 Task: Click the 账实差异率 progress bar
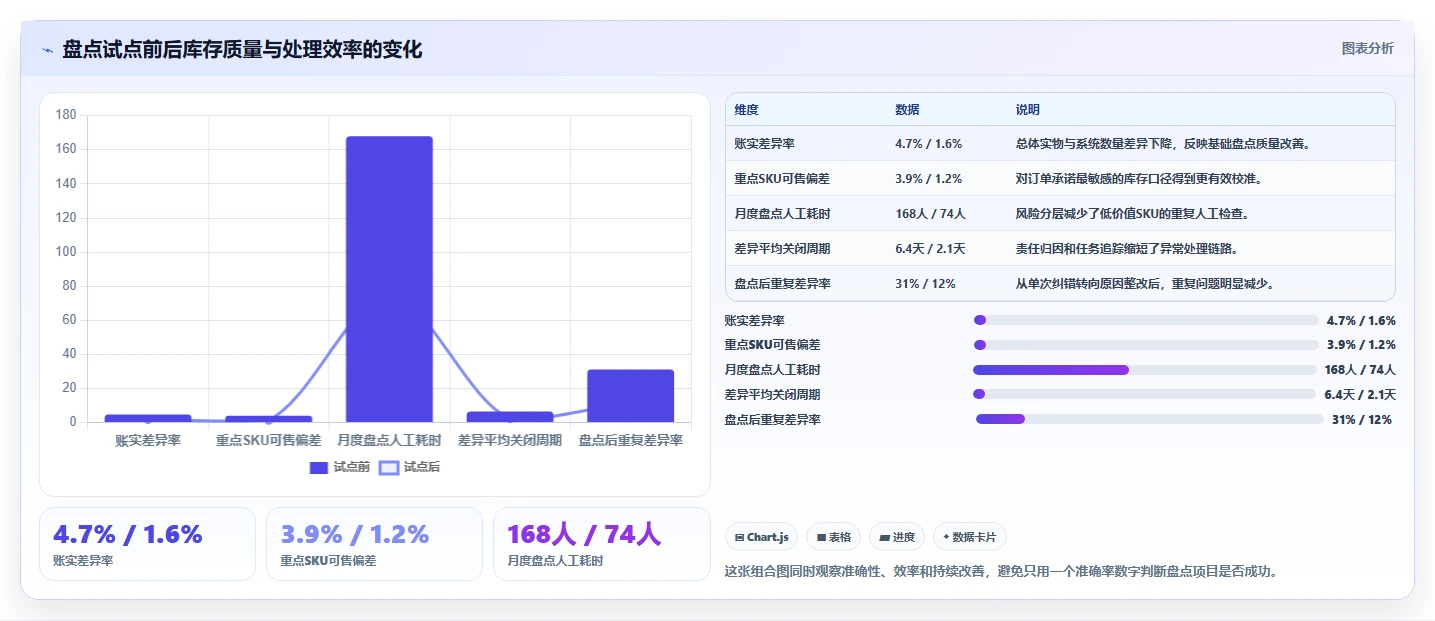(x=1146, y=320)
